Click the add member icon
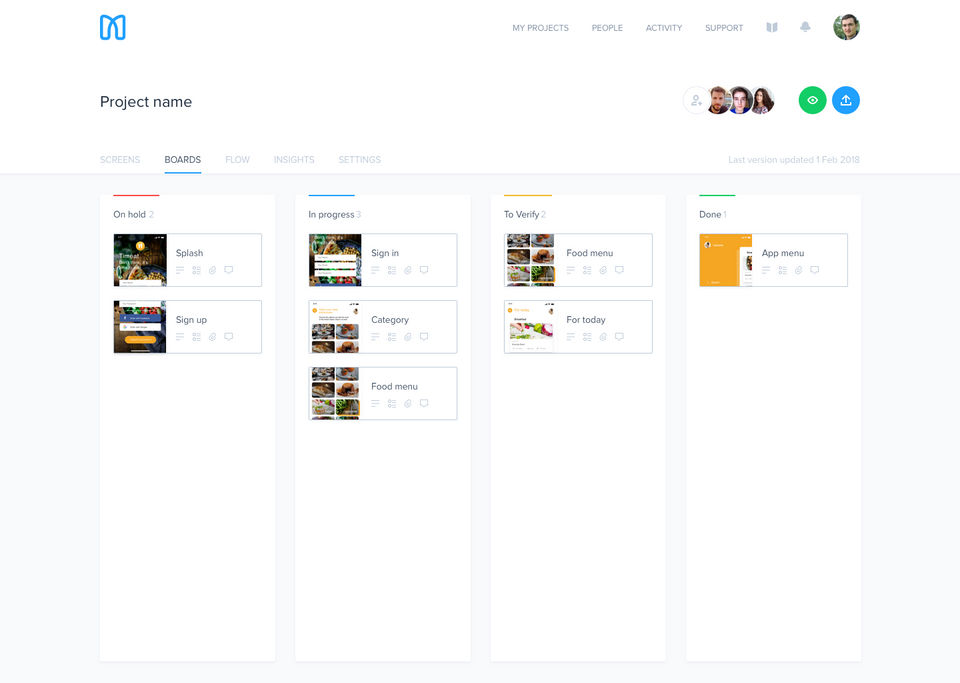Screen dimensions: 960x683 (x=697, y=100)
